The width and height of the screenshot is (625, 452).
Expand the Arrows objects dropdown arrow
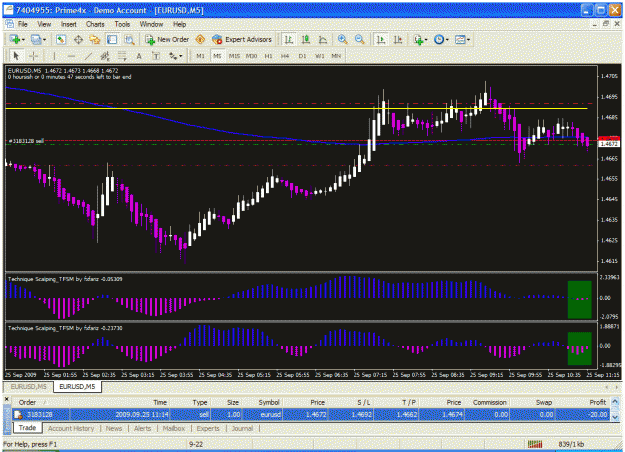click(x=181, y=56)
